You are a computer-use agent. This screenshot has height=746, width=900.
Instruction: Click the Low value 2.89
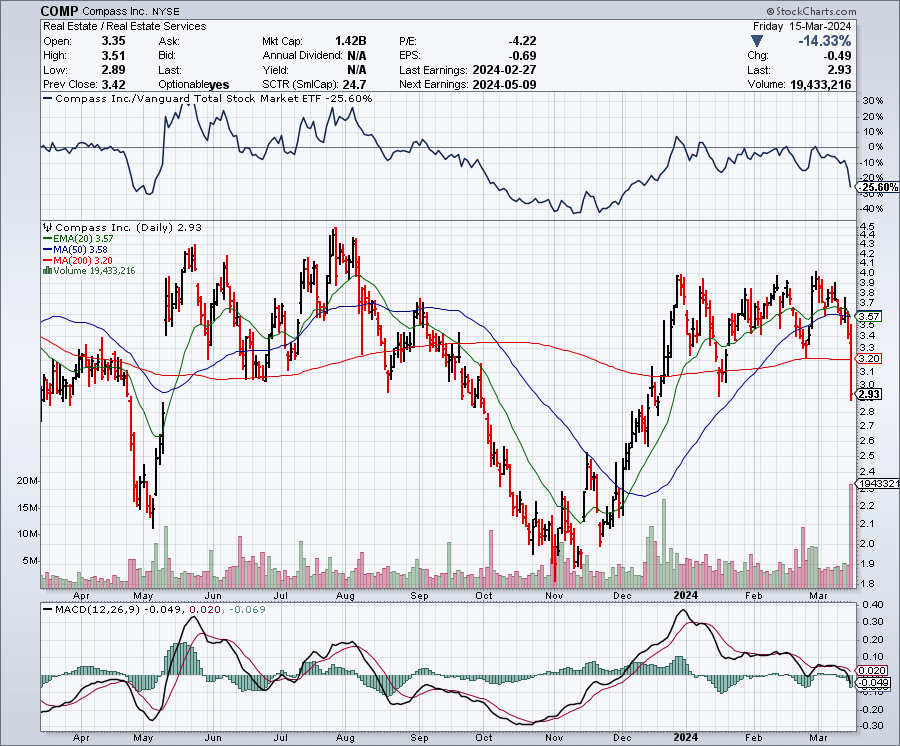pyautogui.click(x=113, y=70)
